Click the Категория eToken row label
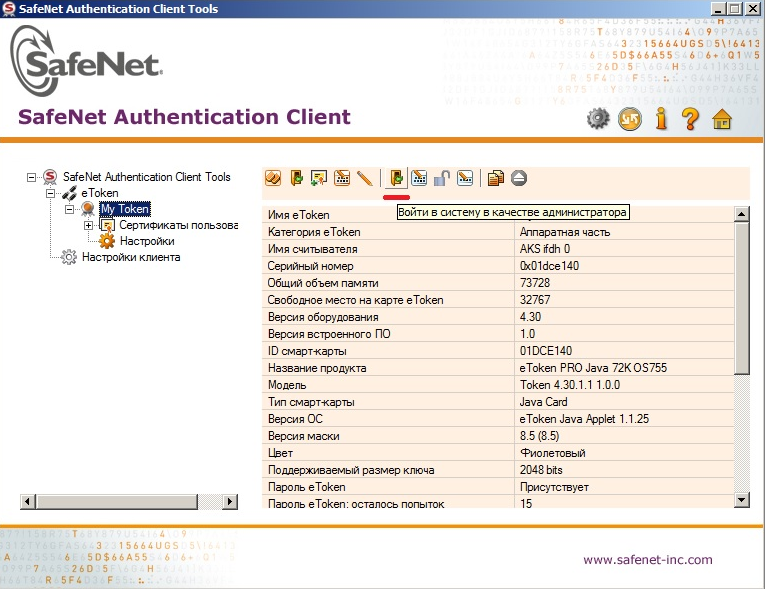This screenshot has height=589, width=765. (314, 232)
